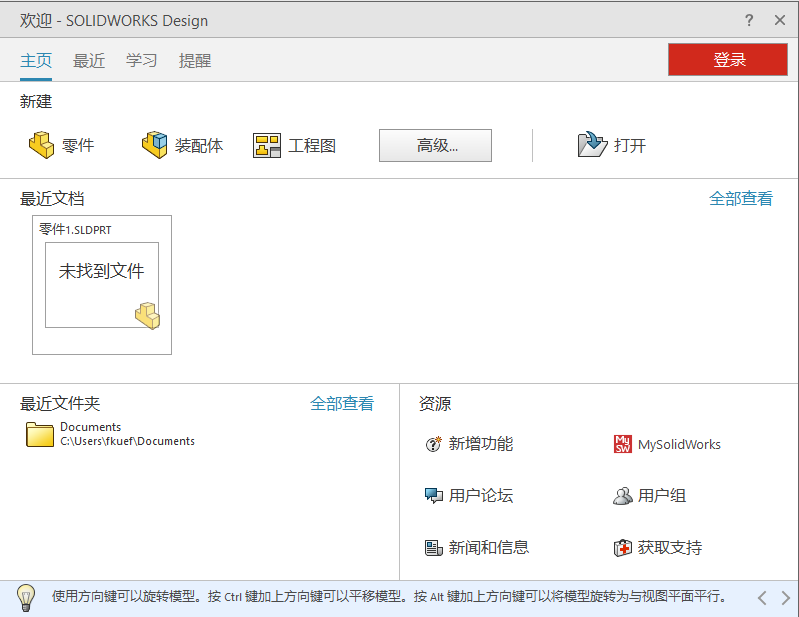Click the 获取支持 medical kit icon

623,548
